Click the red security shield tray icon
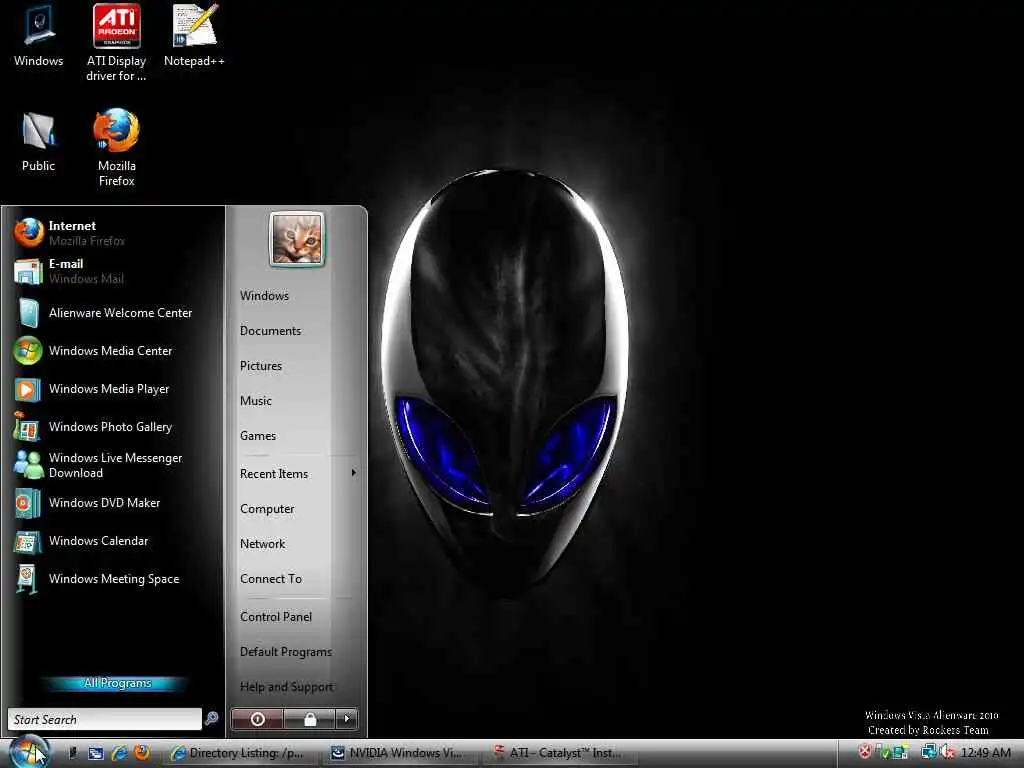This screenshot has height=768, width=1024. 864,752
